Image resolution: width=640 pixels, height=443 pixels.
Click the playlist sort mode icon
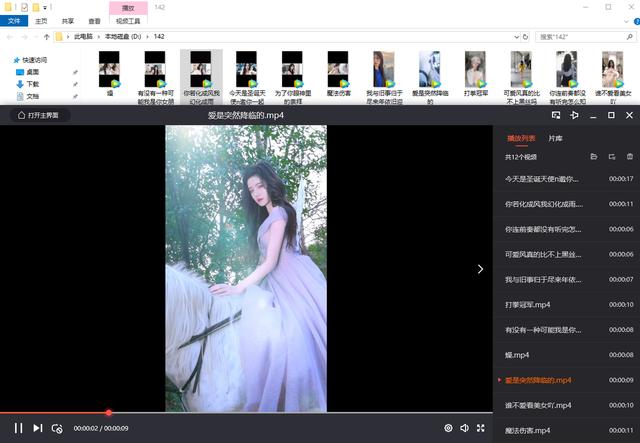pyautogui.click(x=612, y=157)
